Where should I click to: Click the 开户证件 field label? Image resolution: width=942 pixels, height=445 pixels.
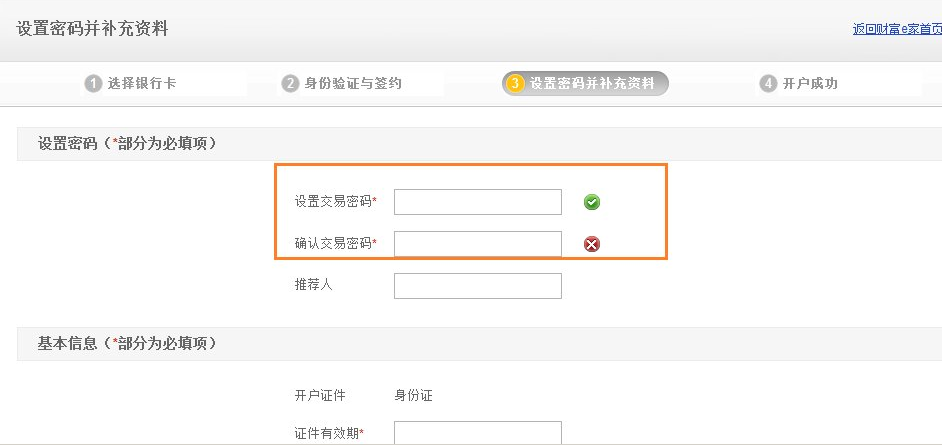click(320, 396)
